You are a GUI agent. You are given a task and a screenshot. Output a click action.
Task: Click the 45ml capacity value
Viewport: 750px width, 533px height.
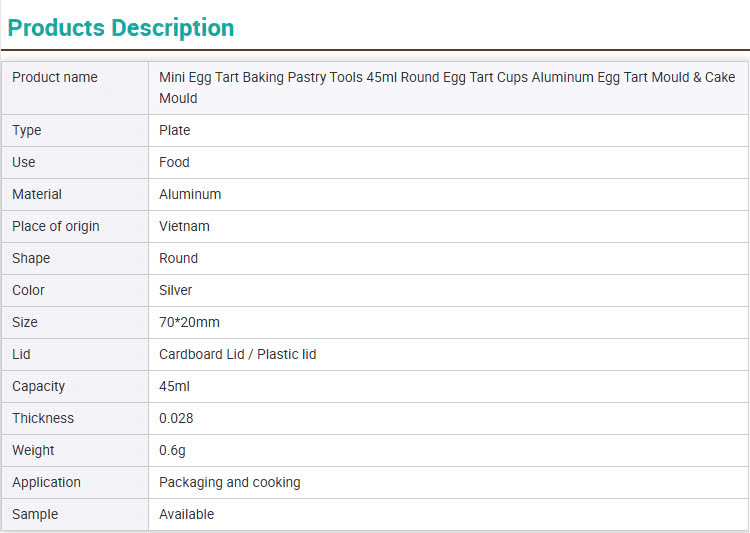pos(174,386)
